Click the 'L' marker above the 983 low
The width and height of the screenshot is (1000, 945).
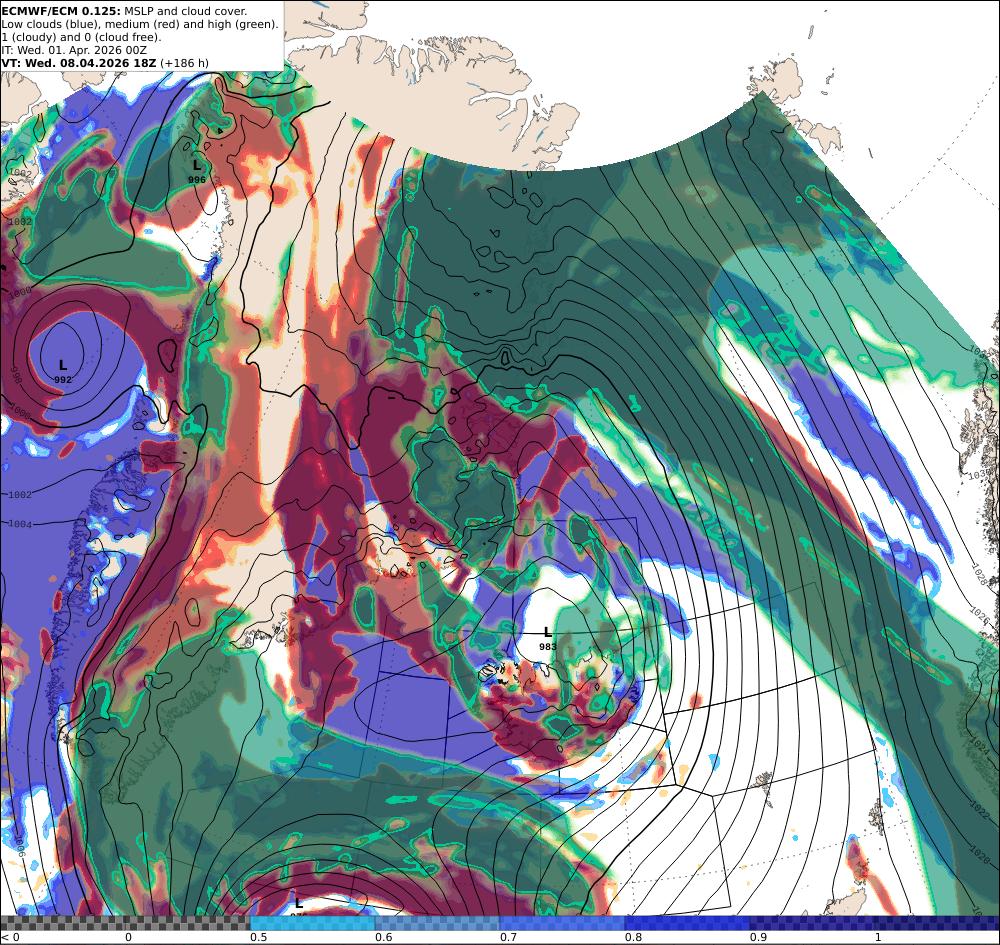(547, 632)
